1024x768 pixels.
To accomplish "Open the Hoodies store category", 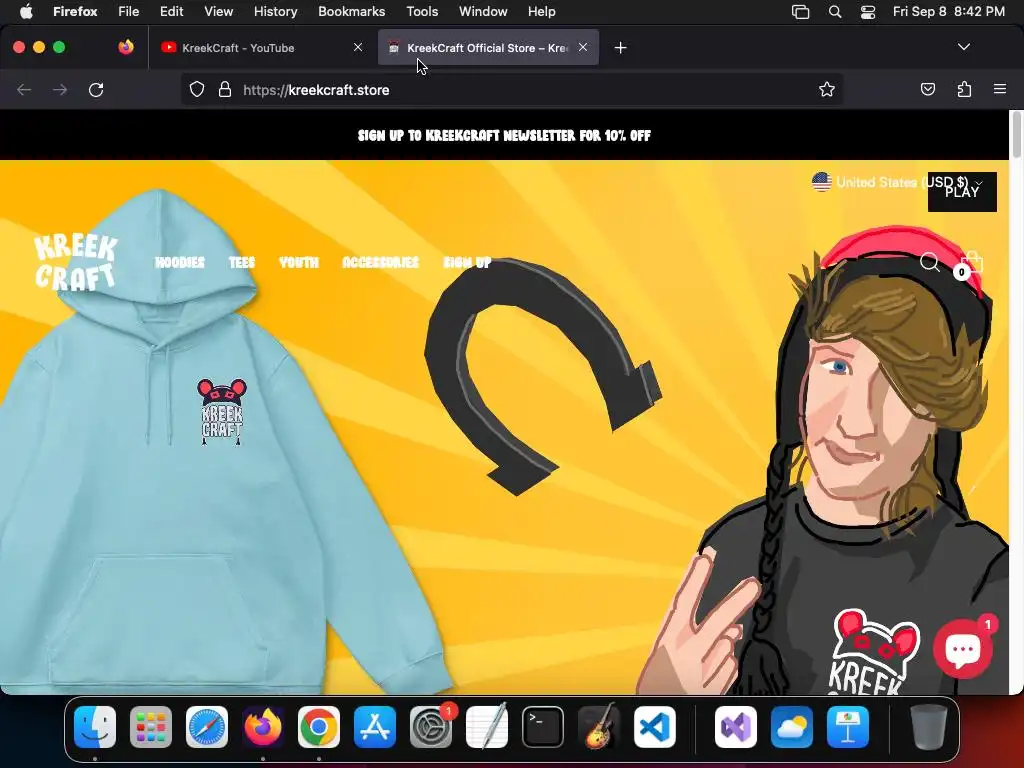I will (180, 263).
